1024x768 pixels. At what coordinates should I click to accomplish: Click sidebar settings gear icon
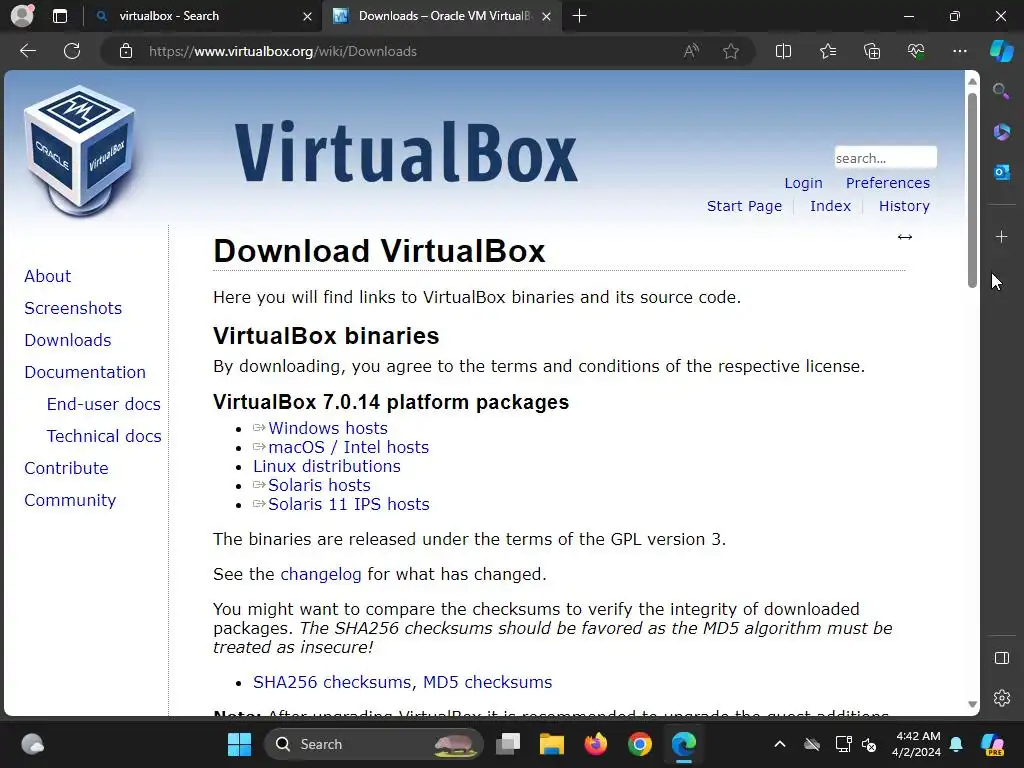coord(1002,698)
